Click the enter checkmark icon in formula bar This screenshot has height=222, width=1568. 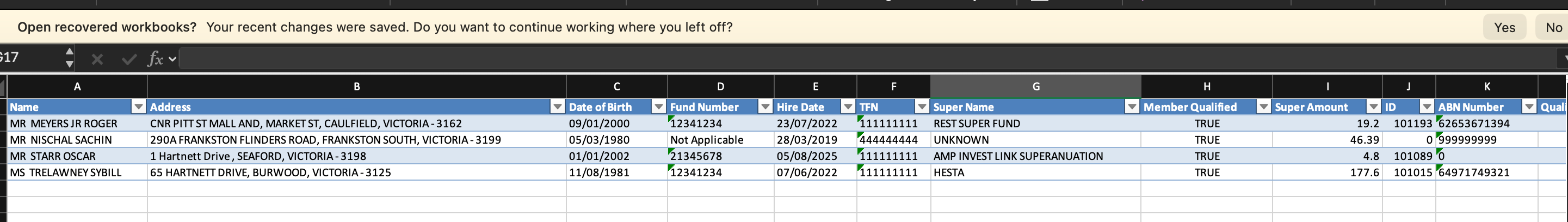click(128, 58)
